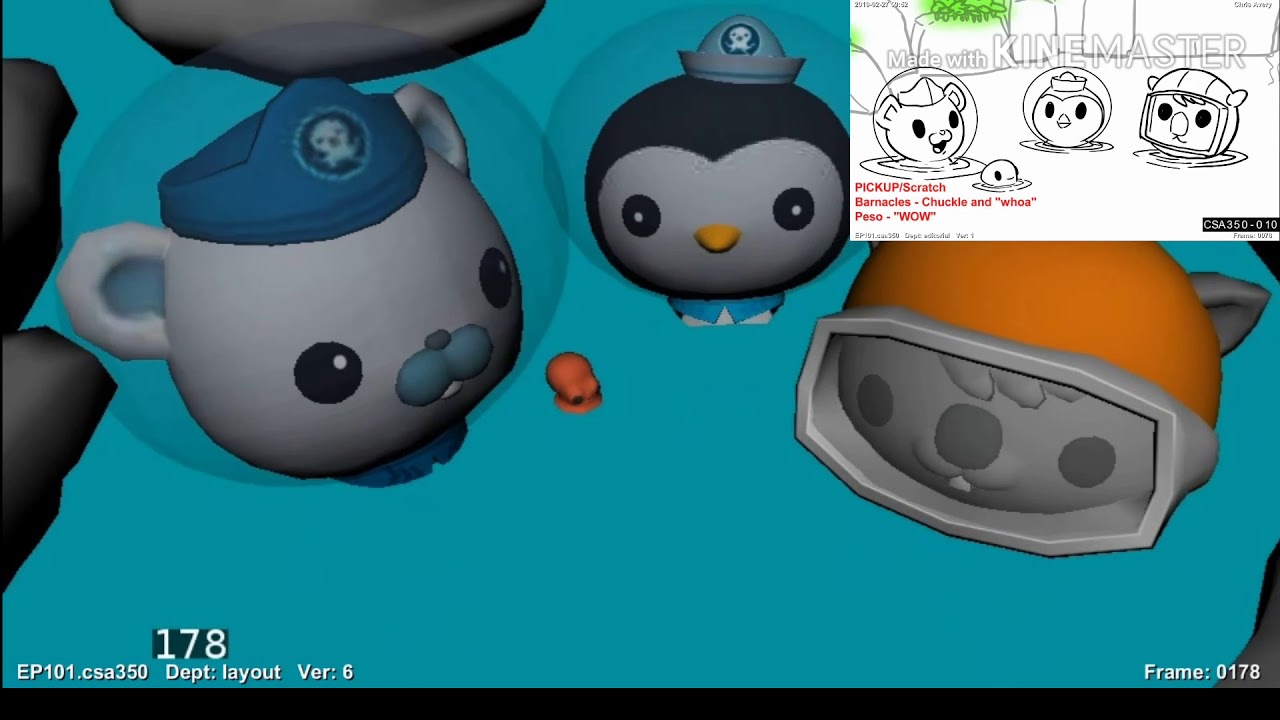Screen dimensions: 1280x720
Task: Click the "Frame: 0178" readout
Action: click(1202, 673)
